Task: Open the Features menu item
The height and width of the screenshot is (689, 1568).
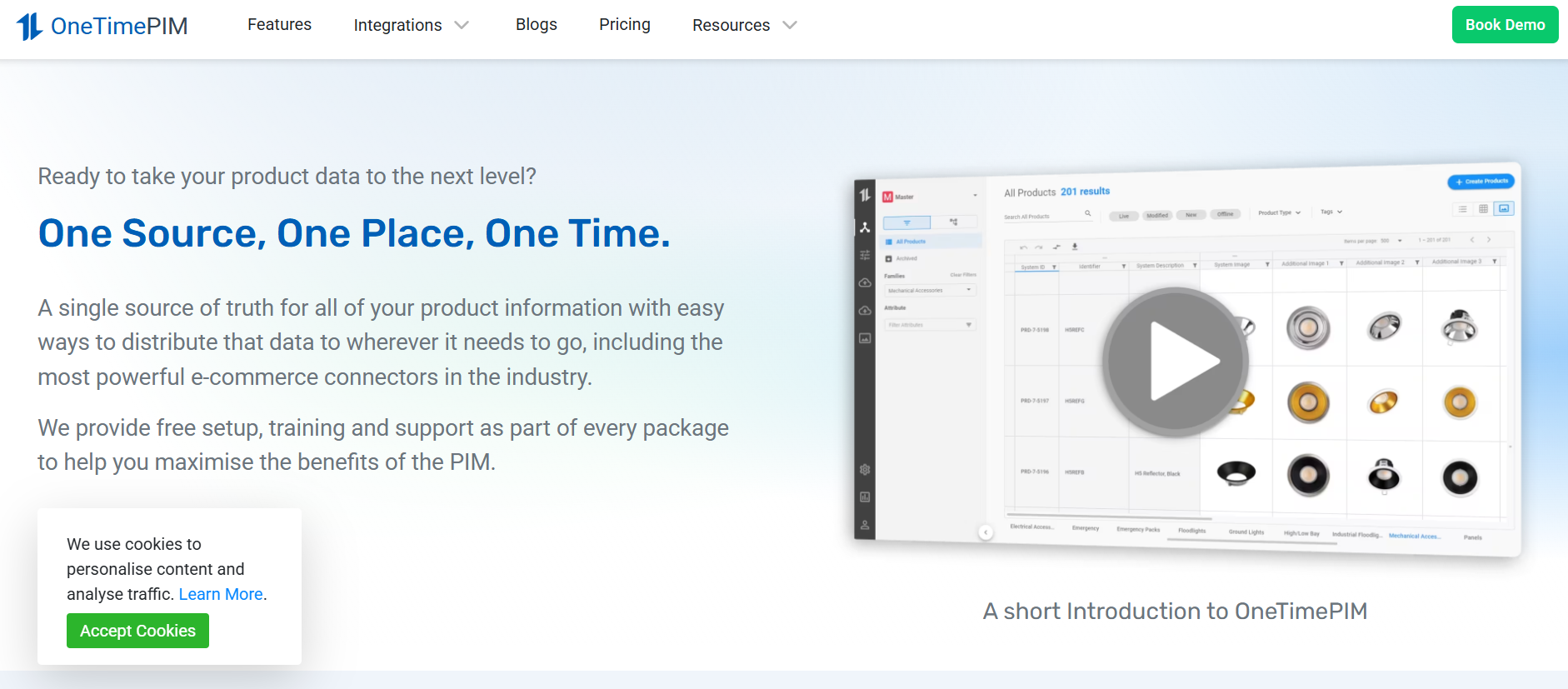Action: 279,25
